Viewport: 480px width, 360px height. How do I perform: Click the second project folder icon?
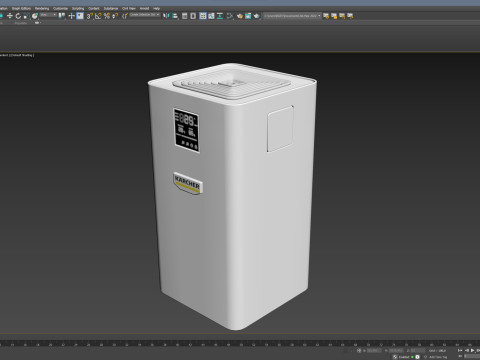334,16
